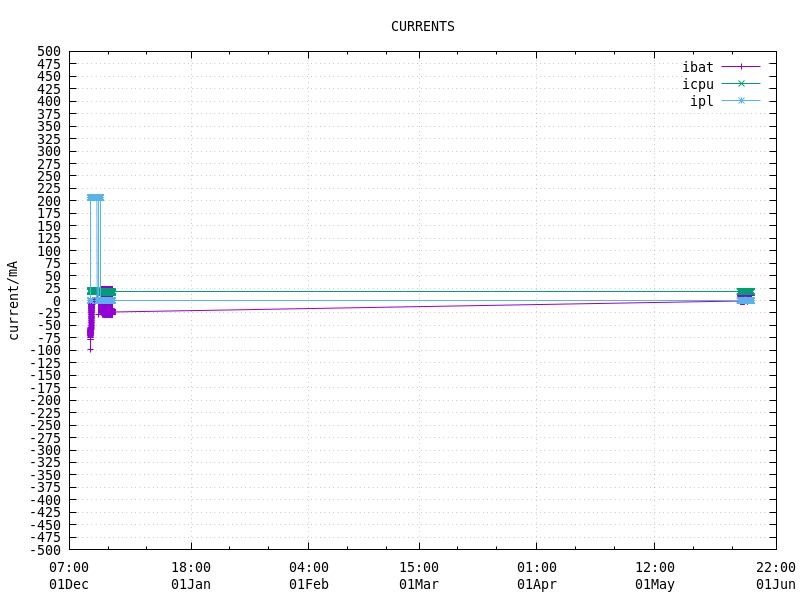Image resolution: width=800 pixels, height=600 pixels.
Task: Click the 200 y-axis tick label
Action: (49, 201)
